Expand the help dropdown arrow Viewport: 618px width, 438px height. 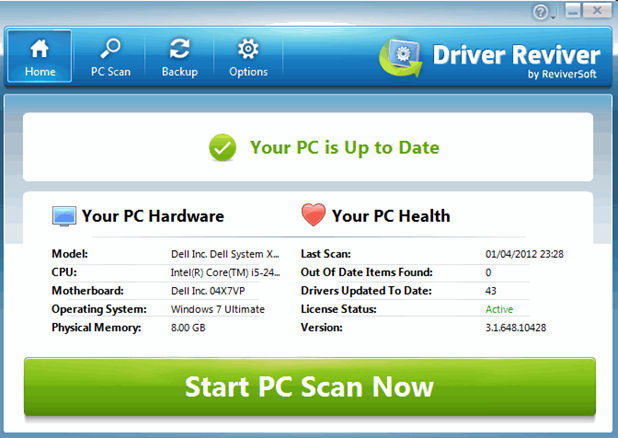(x=553, y=17)
